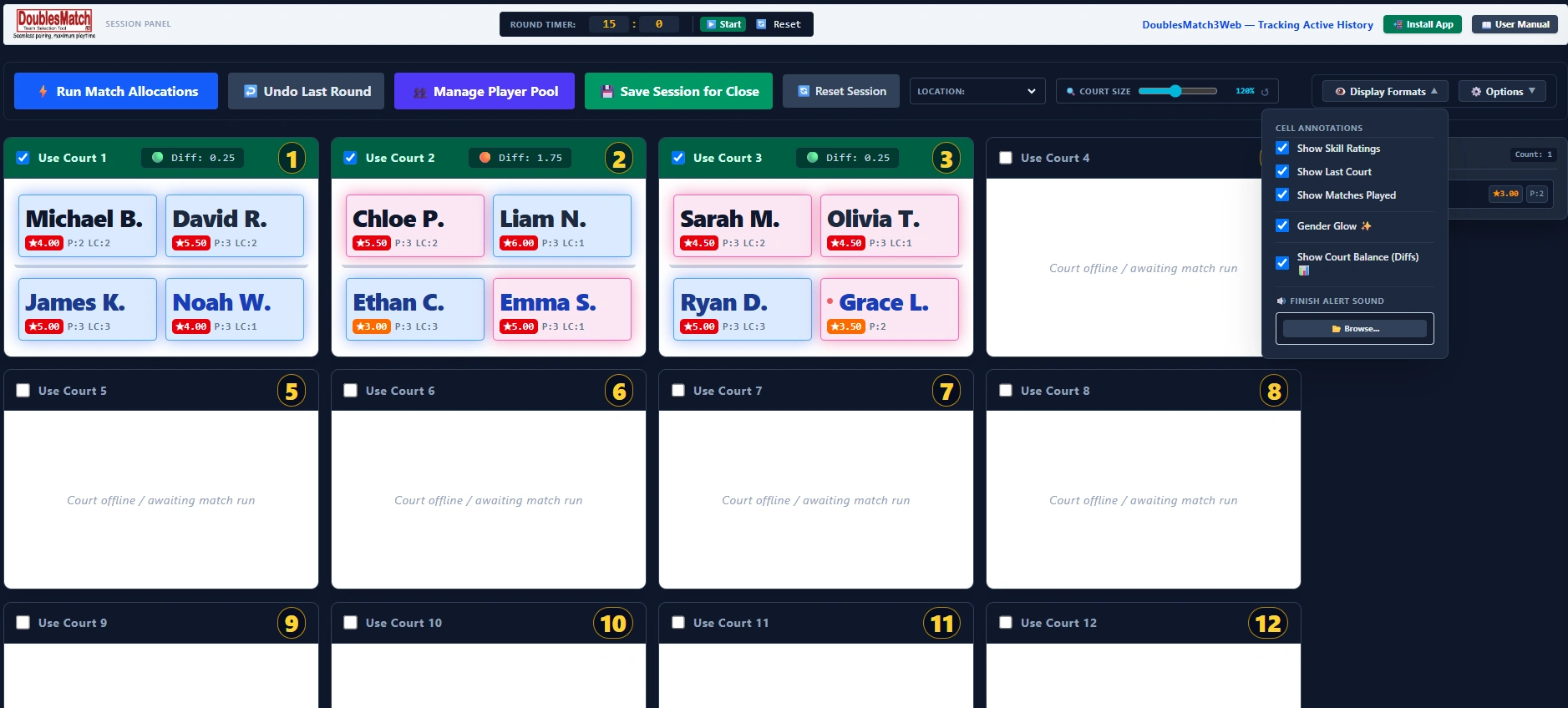The width and height of the screenshot is (1568, 708).
Task: Click the orange balance dot on Court 2
Action: tap(485, 157)
